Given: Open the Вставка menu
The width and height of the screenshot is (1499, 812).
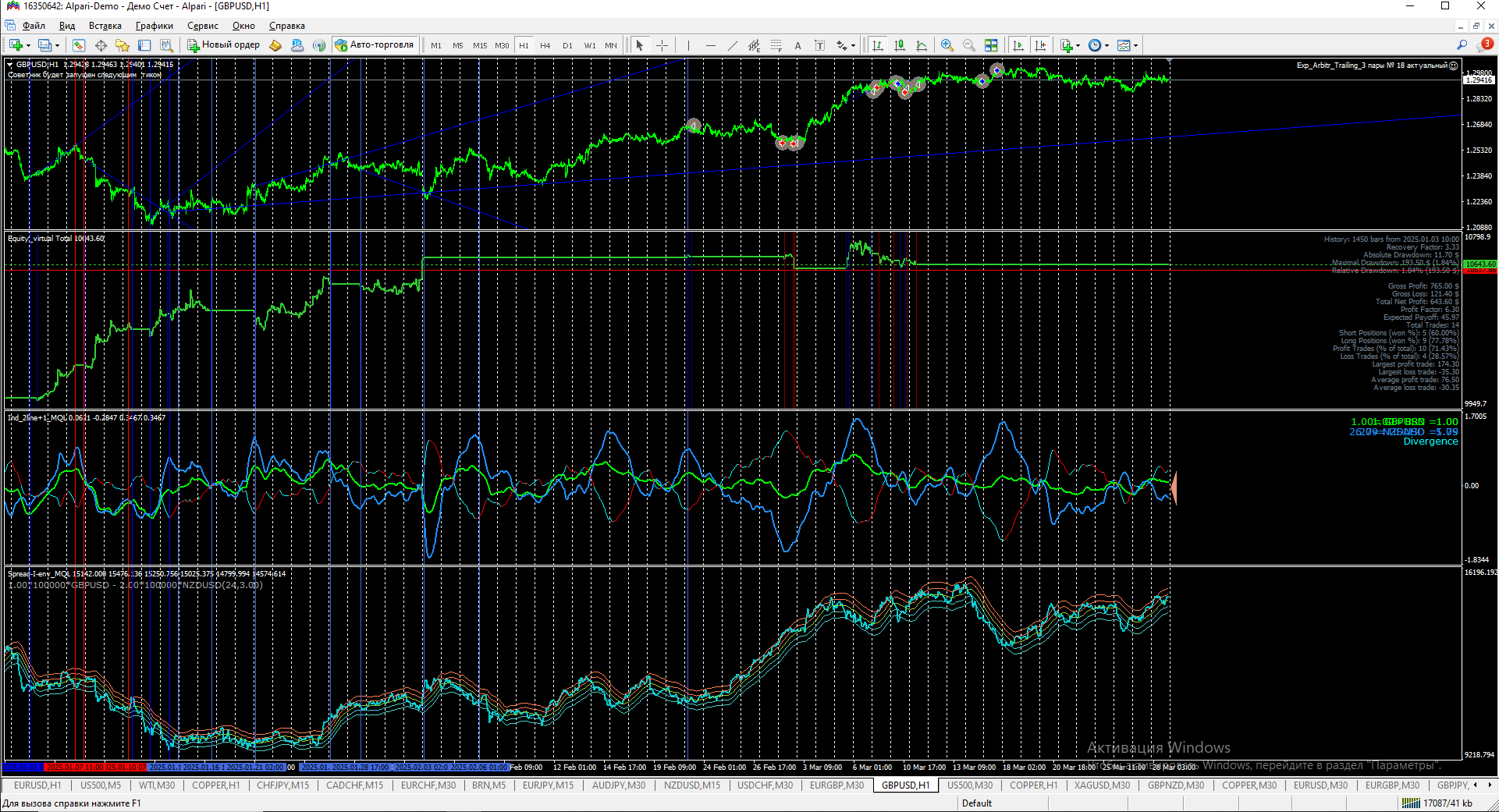Looking at the screenshot, I should (105, 26).
